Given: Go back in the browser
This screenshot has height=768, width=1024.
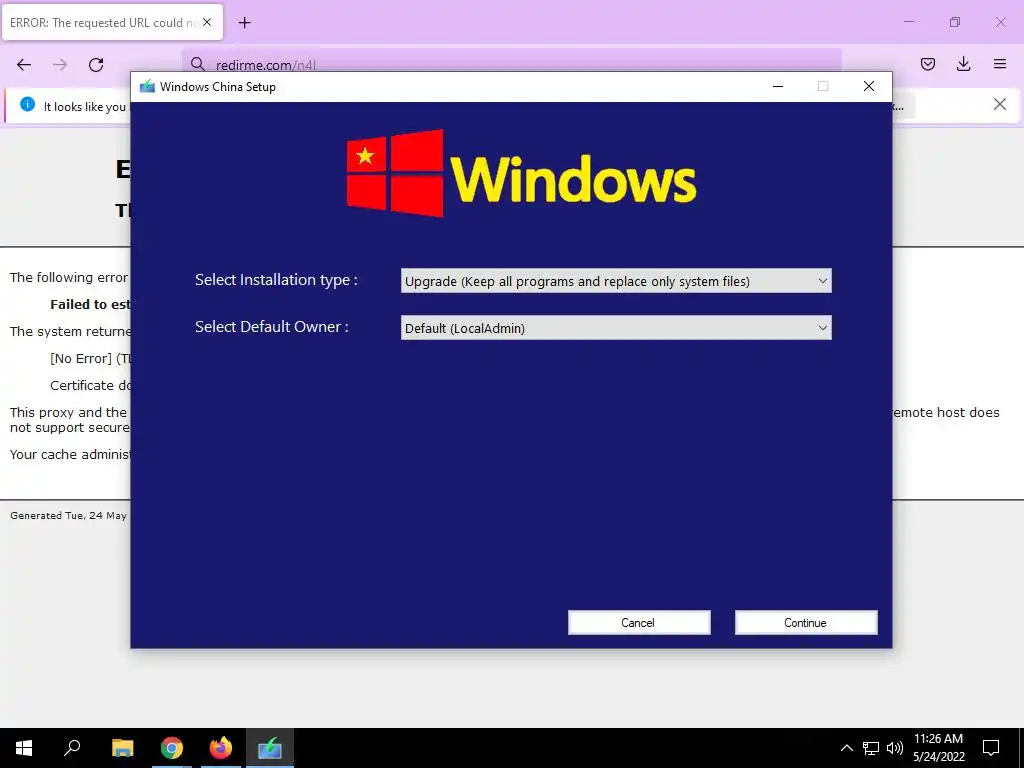Looking at the screenshot, I should (24, 64).
